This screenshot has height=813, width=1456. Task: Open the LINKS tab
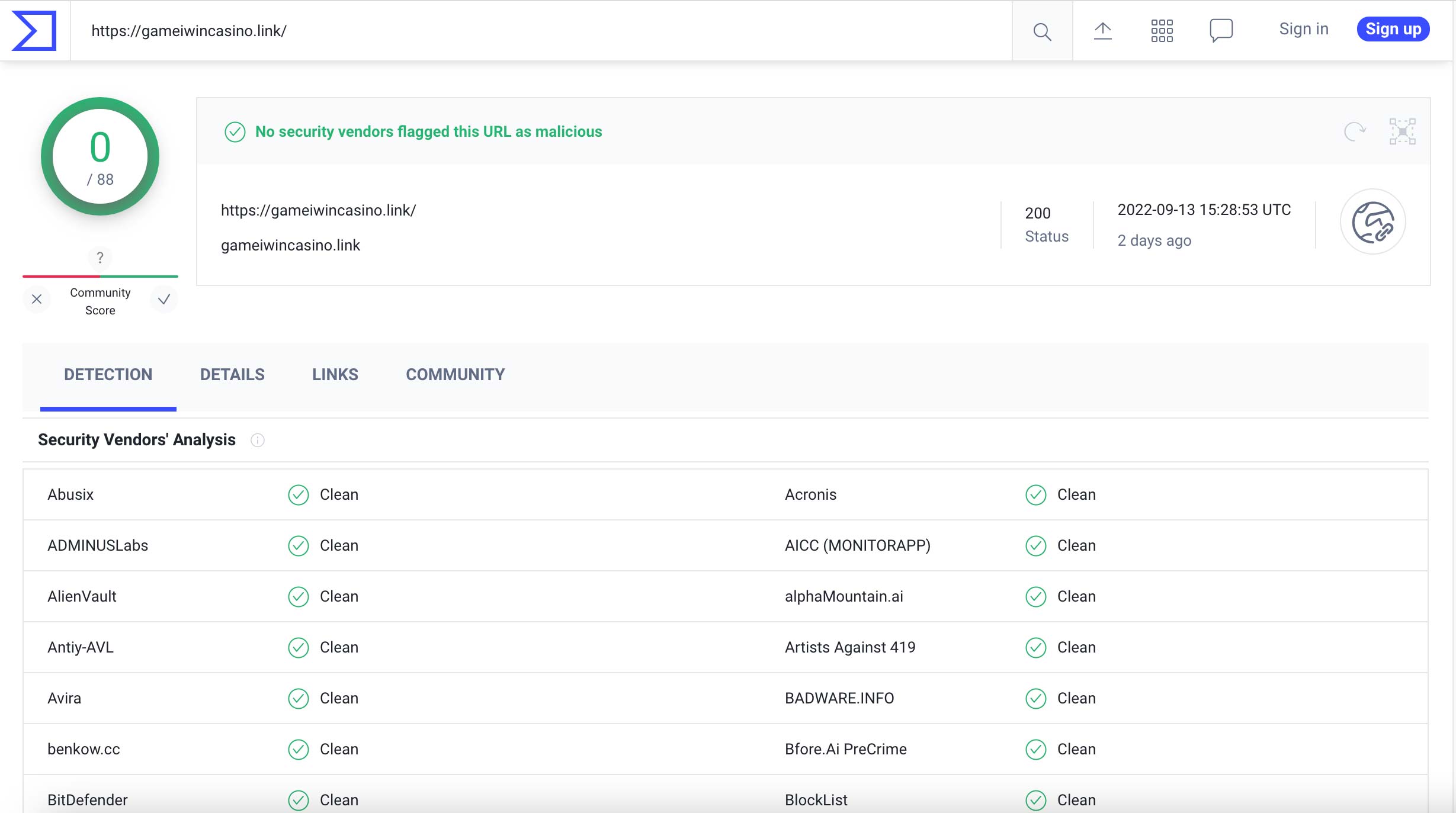pyautogui.click(x=335, y=374)
